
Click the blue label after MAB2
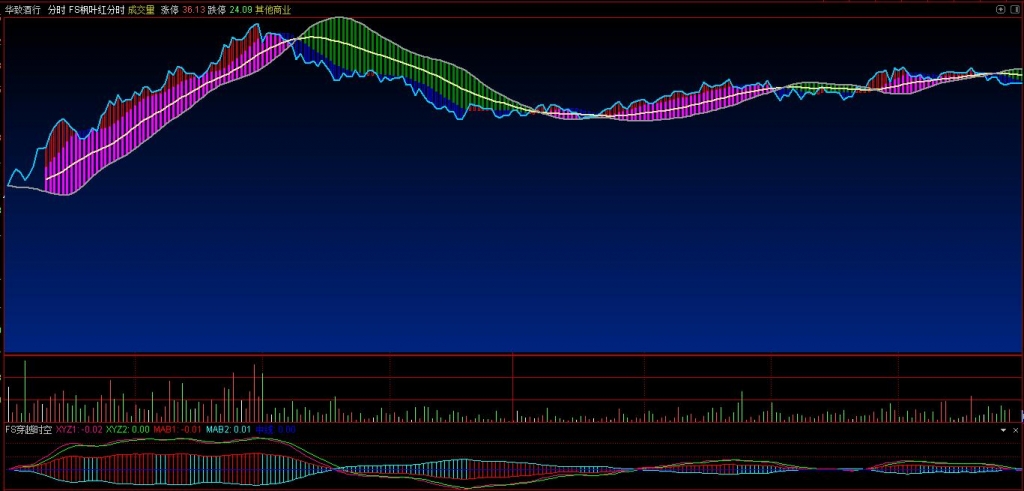275,429
